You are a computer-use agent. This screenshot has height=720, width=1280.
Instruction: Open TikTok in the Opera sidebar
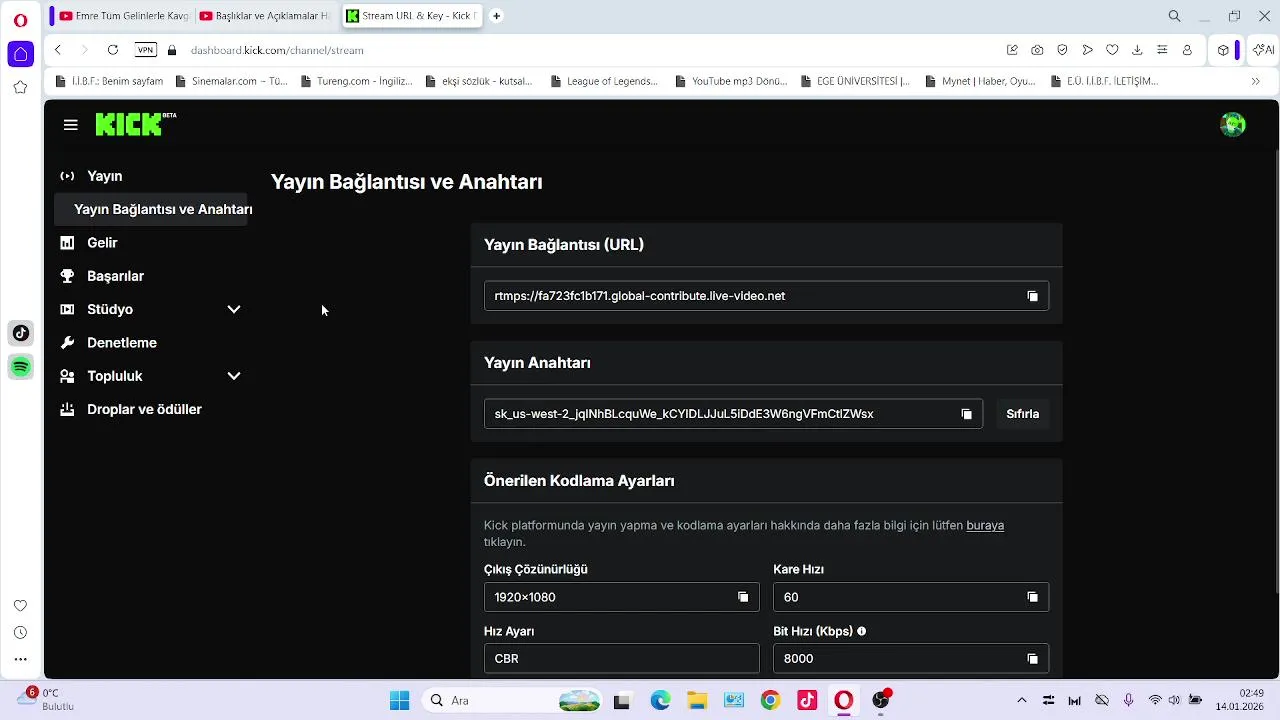click(x=20, y=333)
